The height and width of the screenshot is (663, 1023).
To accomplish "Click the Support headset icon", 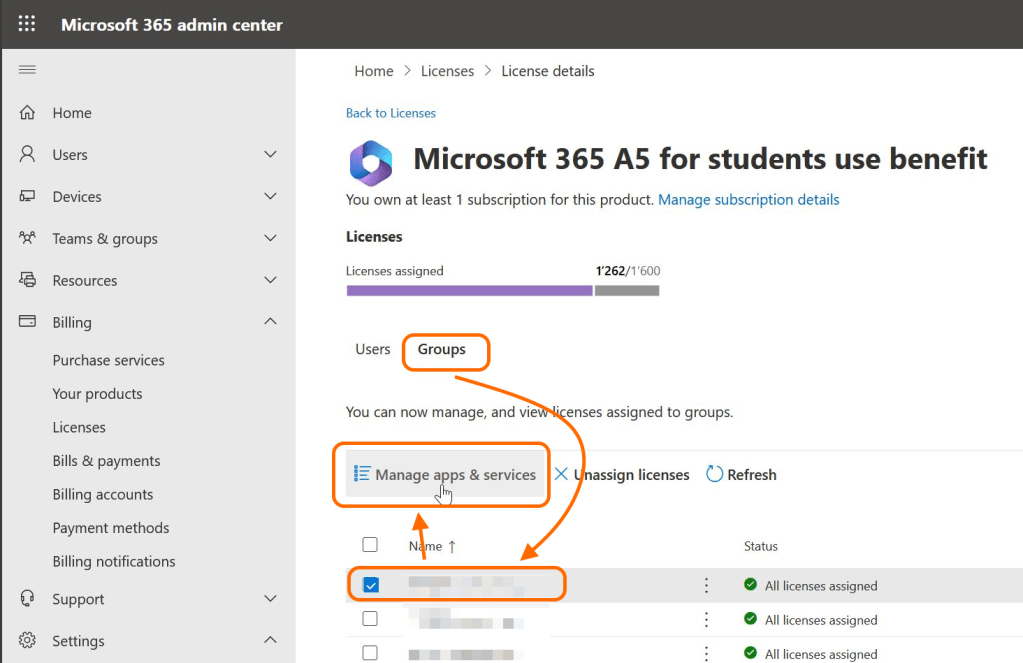I will coord(28,599).
